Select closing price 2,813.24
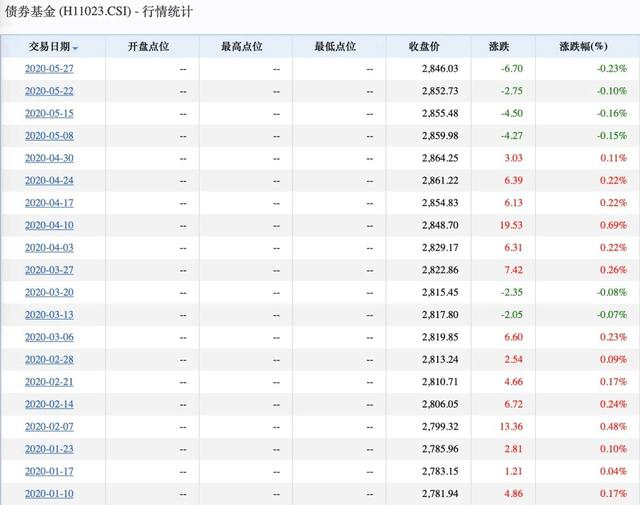Image resolution: width=640 pixels, height=505 pixels. click(x=440, y=360)
